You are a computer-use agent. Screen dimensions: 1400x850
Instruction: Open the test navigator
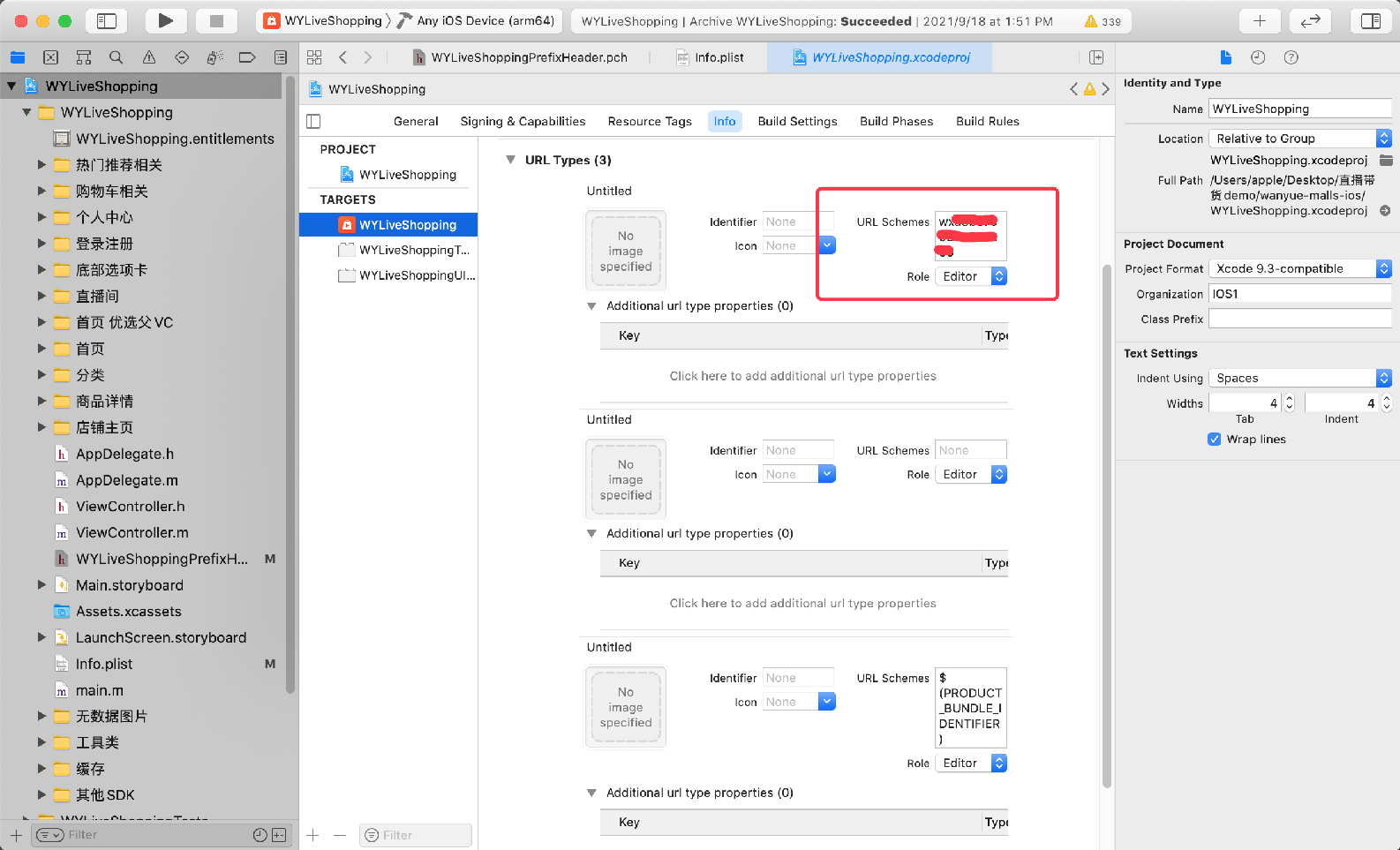click(182, 57)
